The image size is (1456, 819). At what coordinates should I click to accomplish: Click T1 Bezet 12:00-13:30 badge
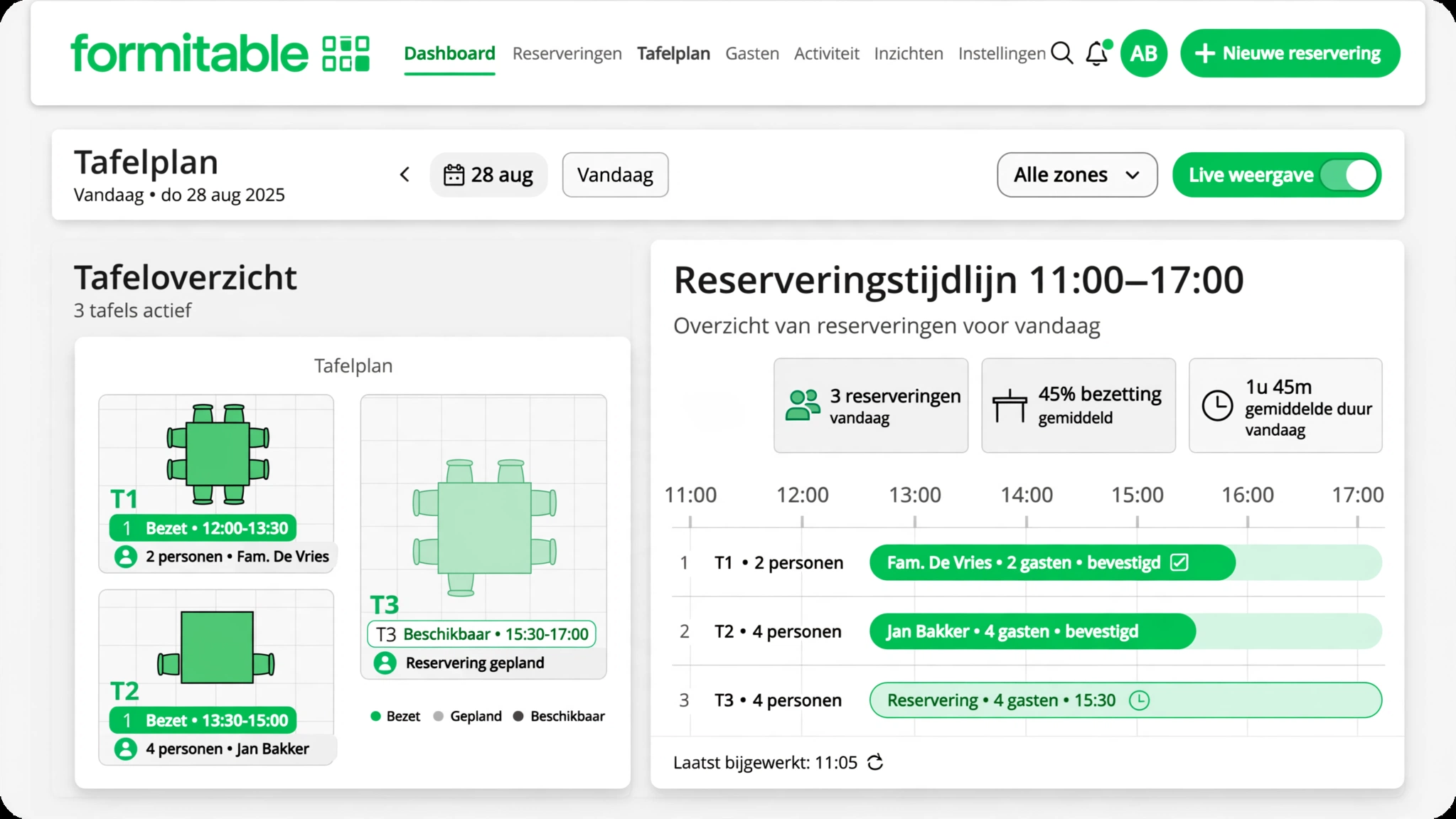point(203,528)
